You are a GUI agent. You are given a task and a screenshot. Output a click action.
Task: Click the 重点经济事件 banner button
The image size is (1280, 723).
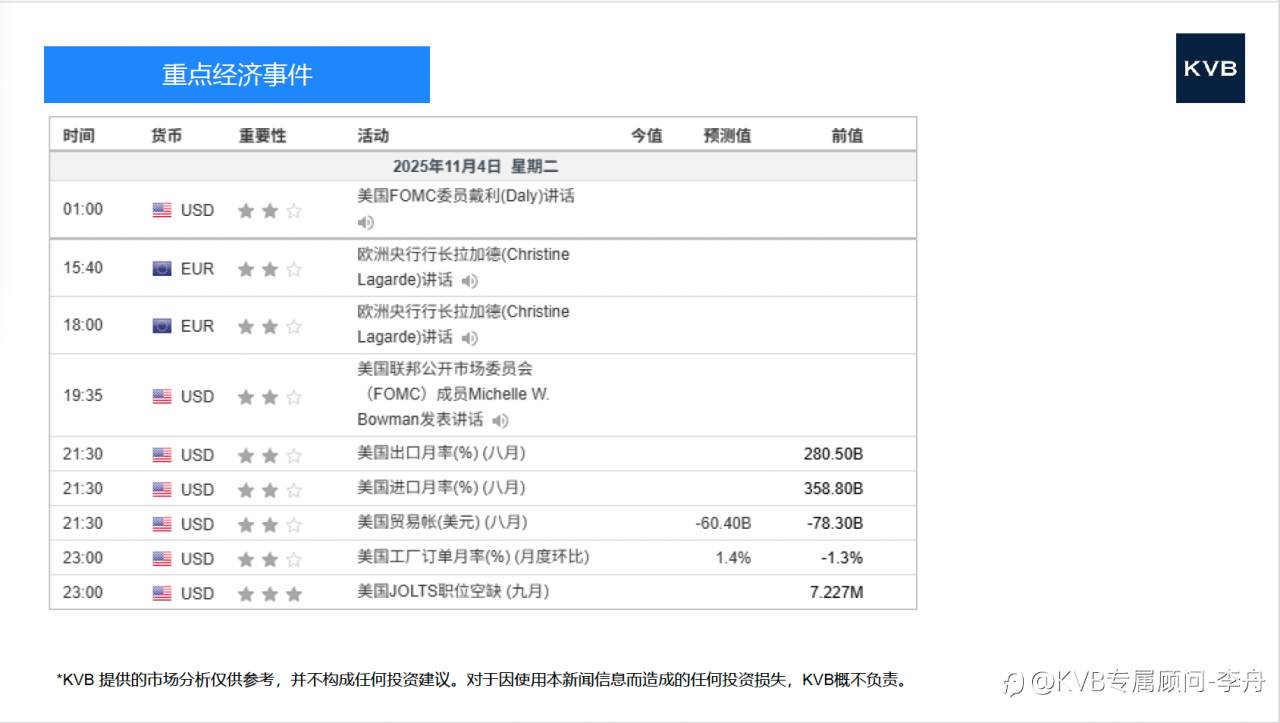(236, 74)
